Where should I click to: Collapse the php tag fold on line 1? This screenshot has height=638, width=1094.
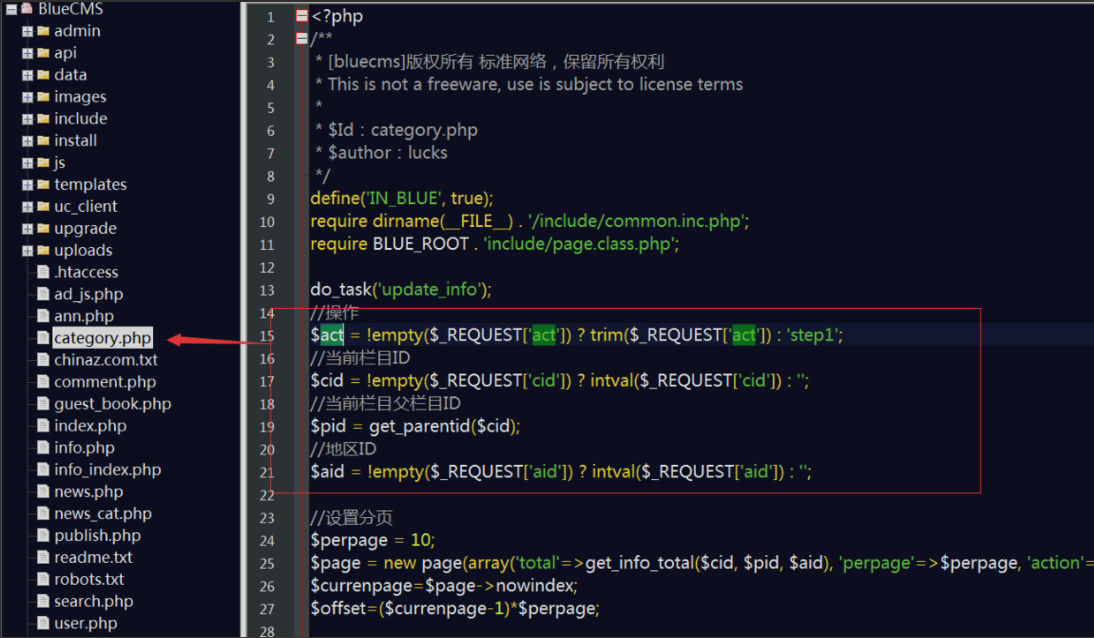tap(301, 15)
